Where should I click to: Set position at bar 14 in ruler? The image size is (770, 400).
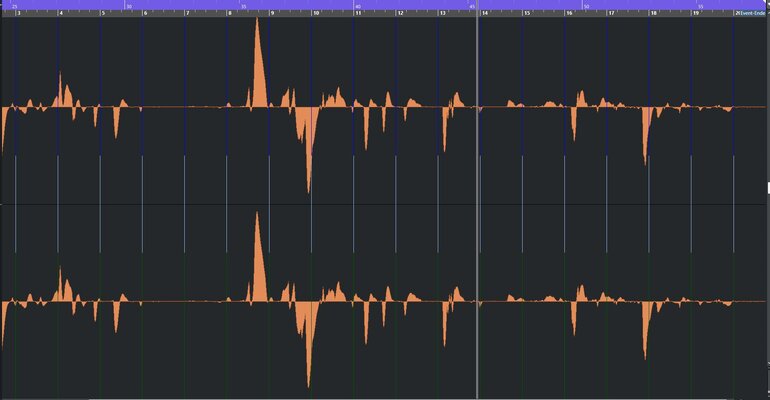(x=485, y=13)
